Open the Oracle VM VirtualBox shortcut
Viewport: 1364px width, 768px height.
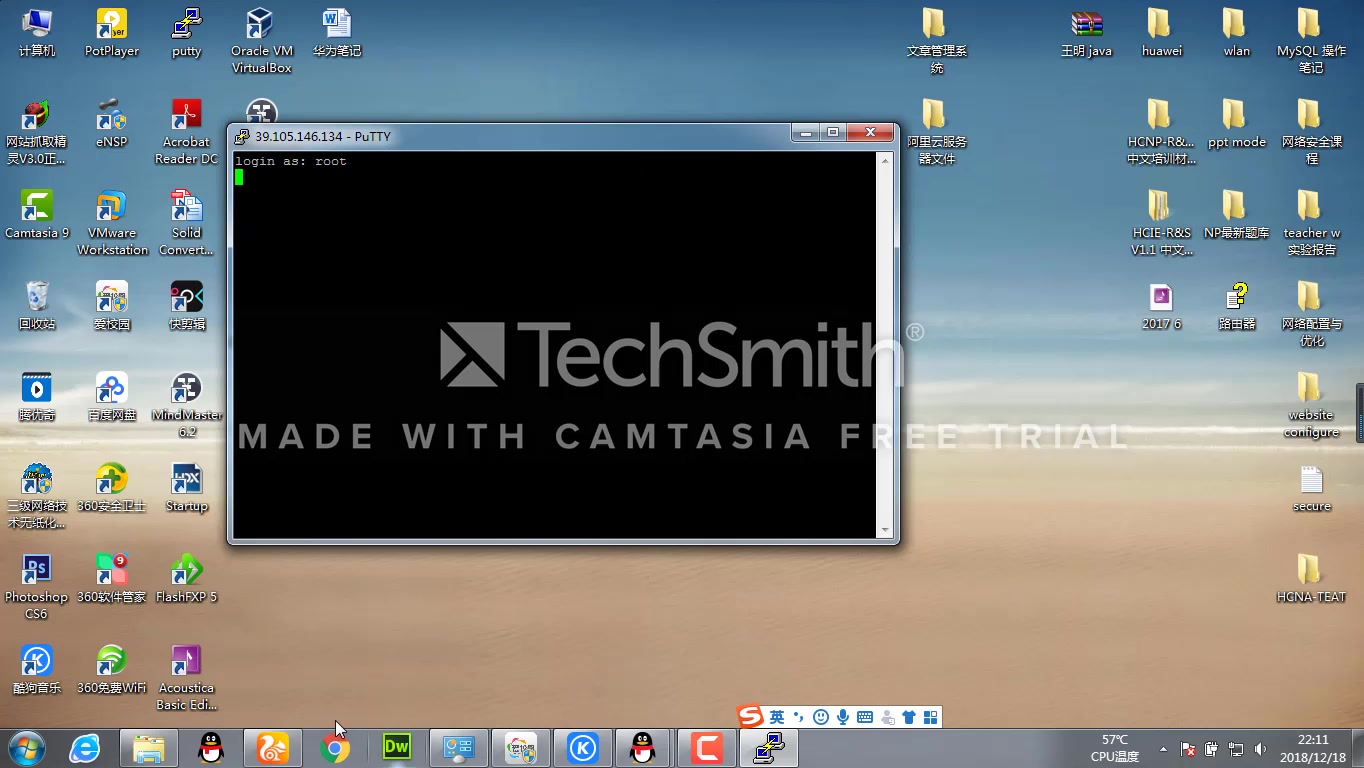(x=261, y=40)
